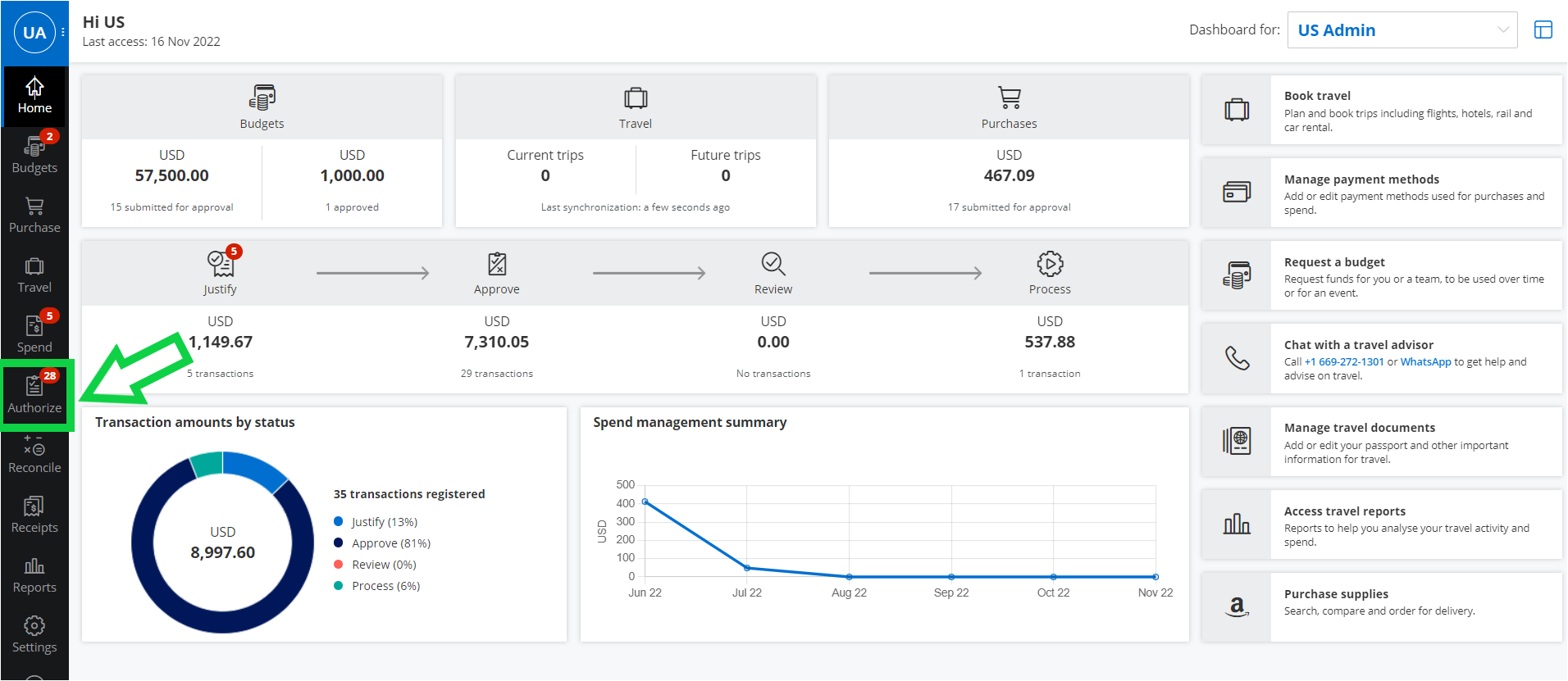Open Settings in the sidebar
Image resolution: width=1568 pixels, height=681 pixels.
tap(34, 635)
